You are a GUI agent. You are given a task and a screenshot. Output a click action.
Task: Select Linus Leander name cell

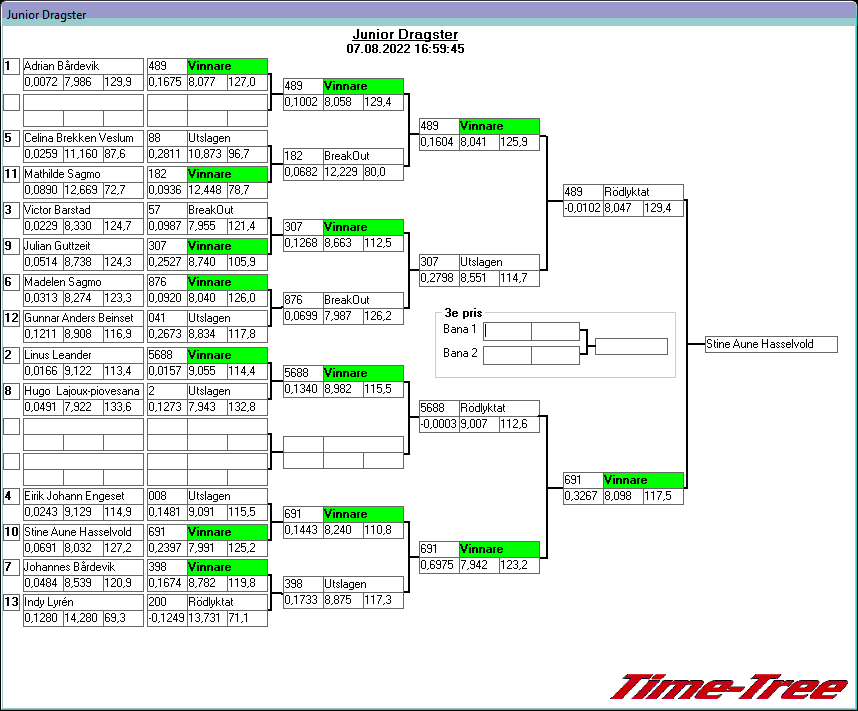83,355
